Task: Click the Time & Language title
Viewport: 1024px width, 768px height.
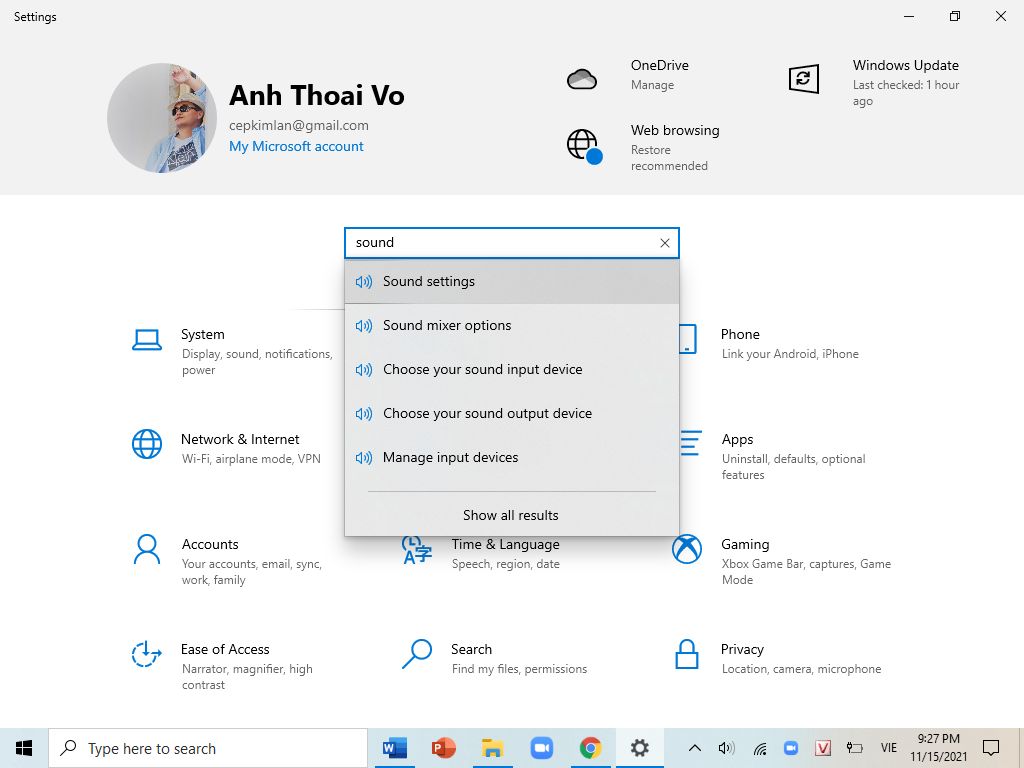Action: 505,545
